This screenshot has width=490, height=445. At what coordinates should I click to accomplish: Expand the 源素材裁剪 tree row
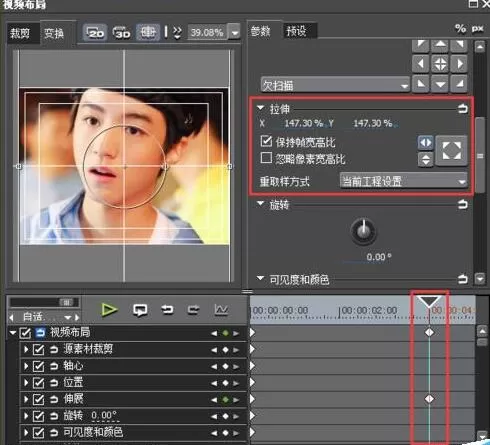(x=26, y=349)
